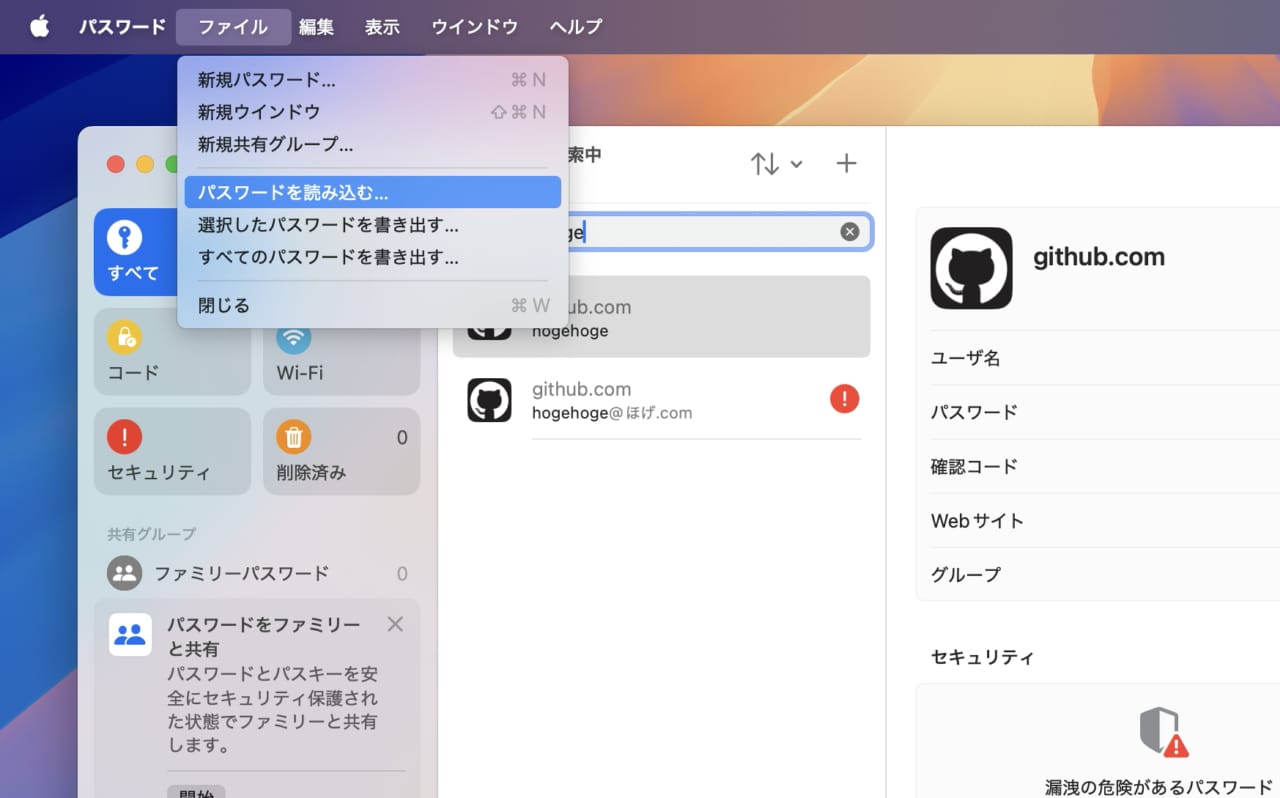Open the 表示 menu
The width and height of the screenshot is (1280, 798).
click(382, 27)
